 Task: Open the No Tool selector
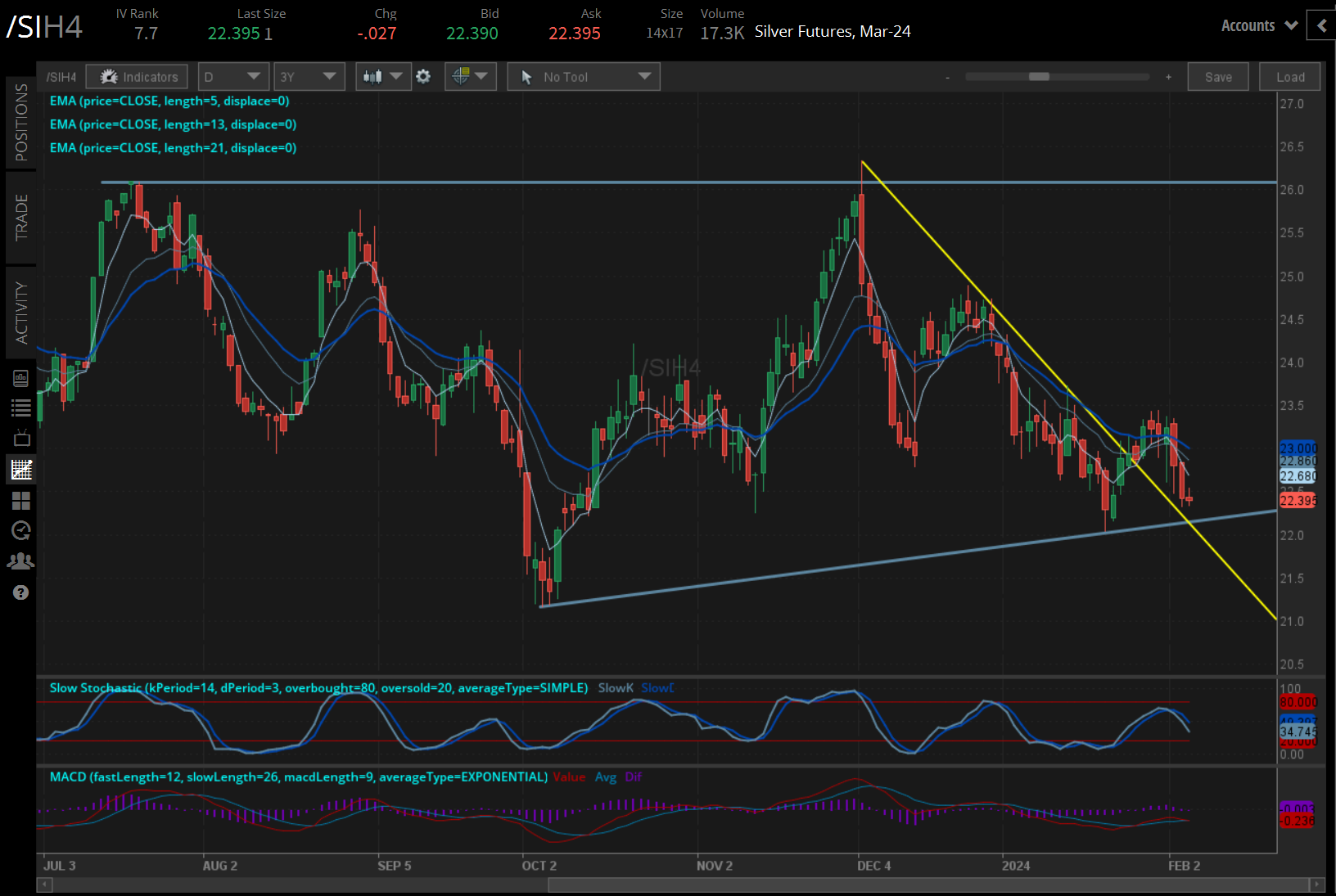point(583,76)
